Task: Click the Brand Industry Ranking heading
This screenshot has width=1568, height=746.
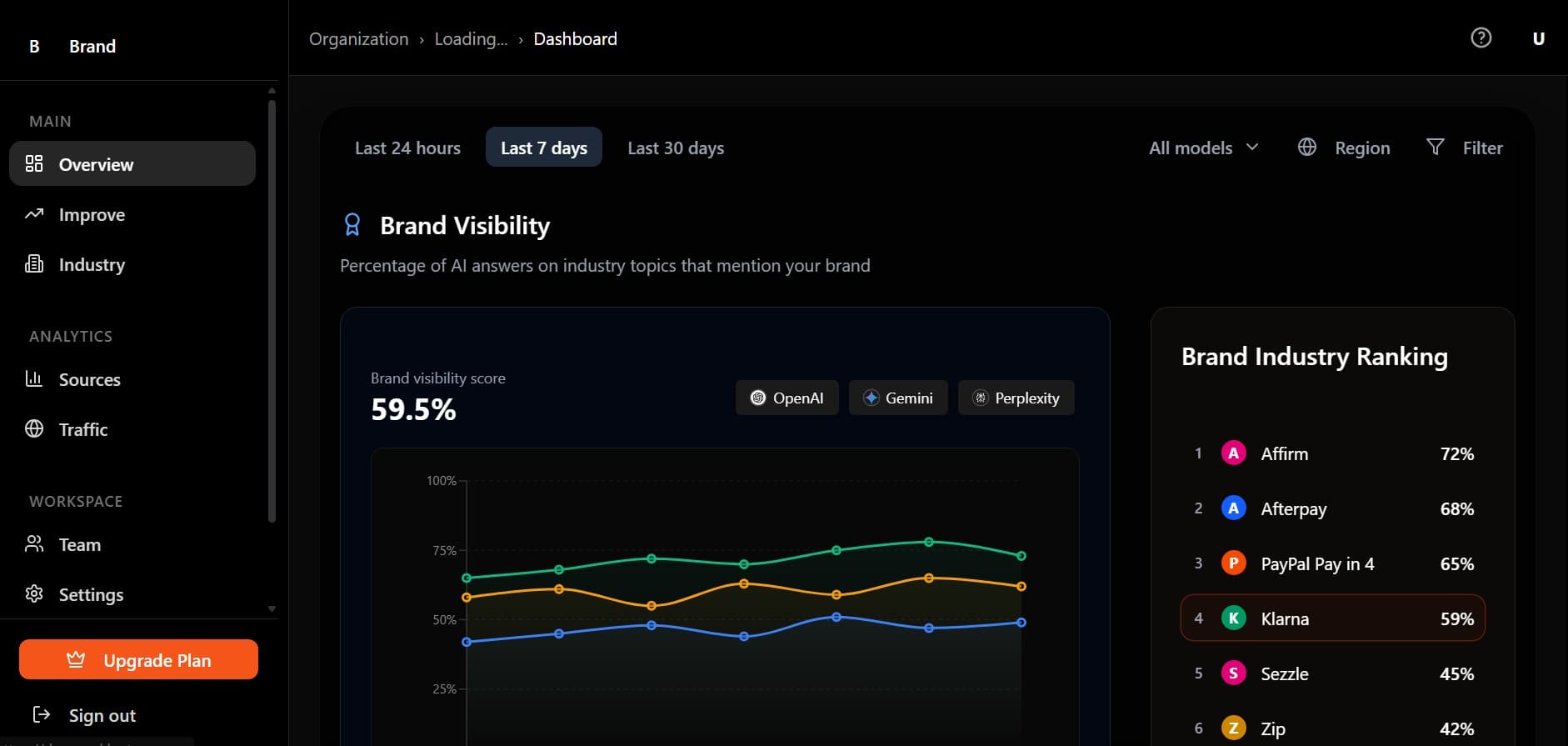Action: coord(1315,356)
